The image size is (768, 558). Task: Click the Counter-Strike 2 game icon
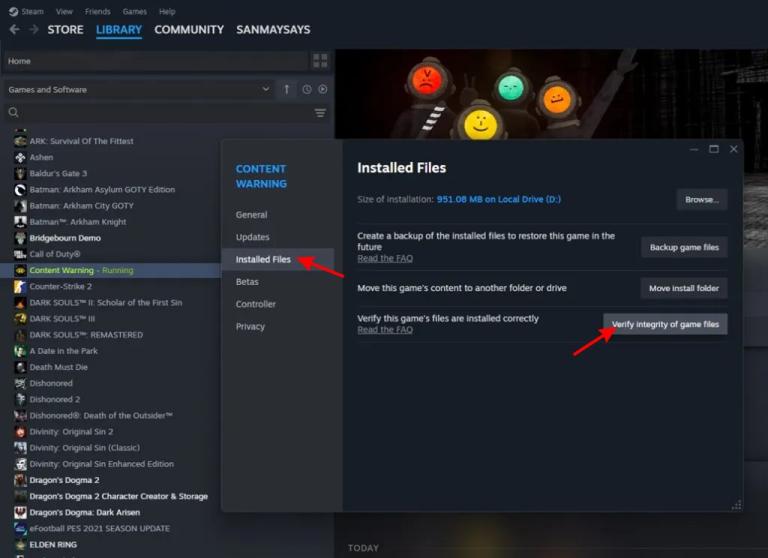(x=20, y=286)
